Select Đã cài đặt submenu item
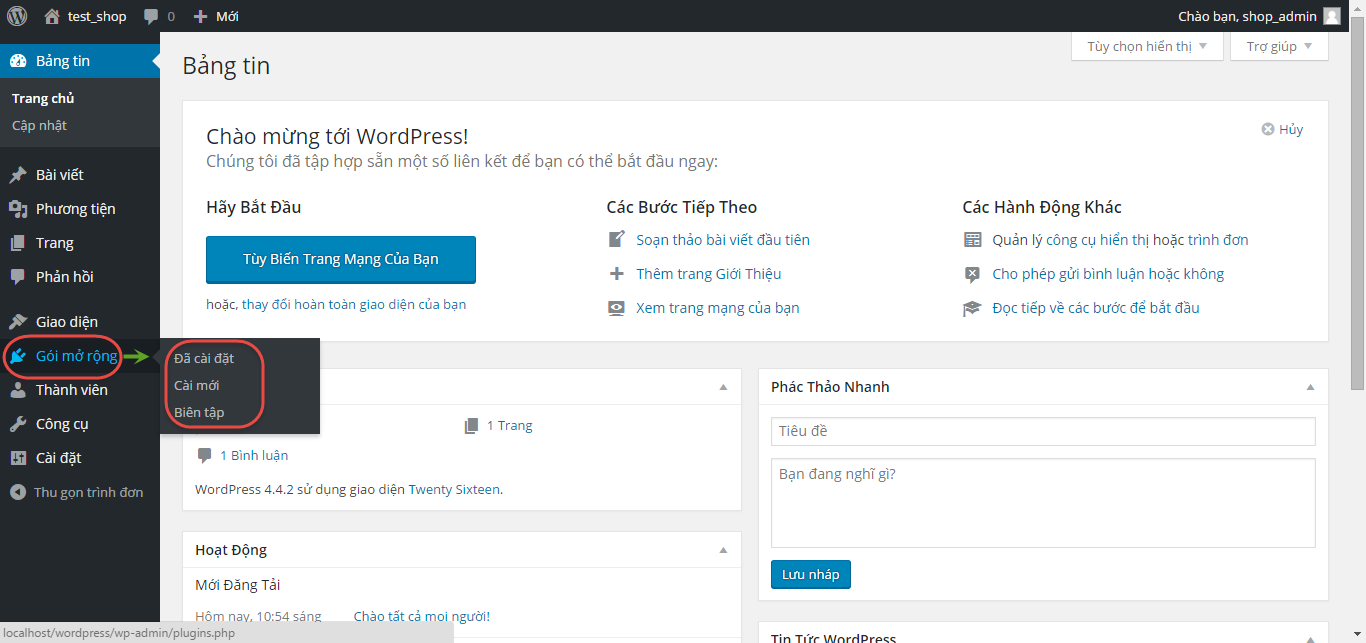The height and width of the screenshot is (643, 1366). [x=204, y=358]
